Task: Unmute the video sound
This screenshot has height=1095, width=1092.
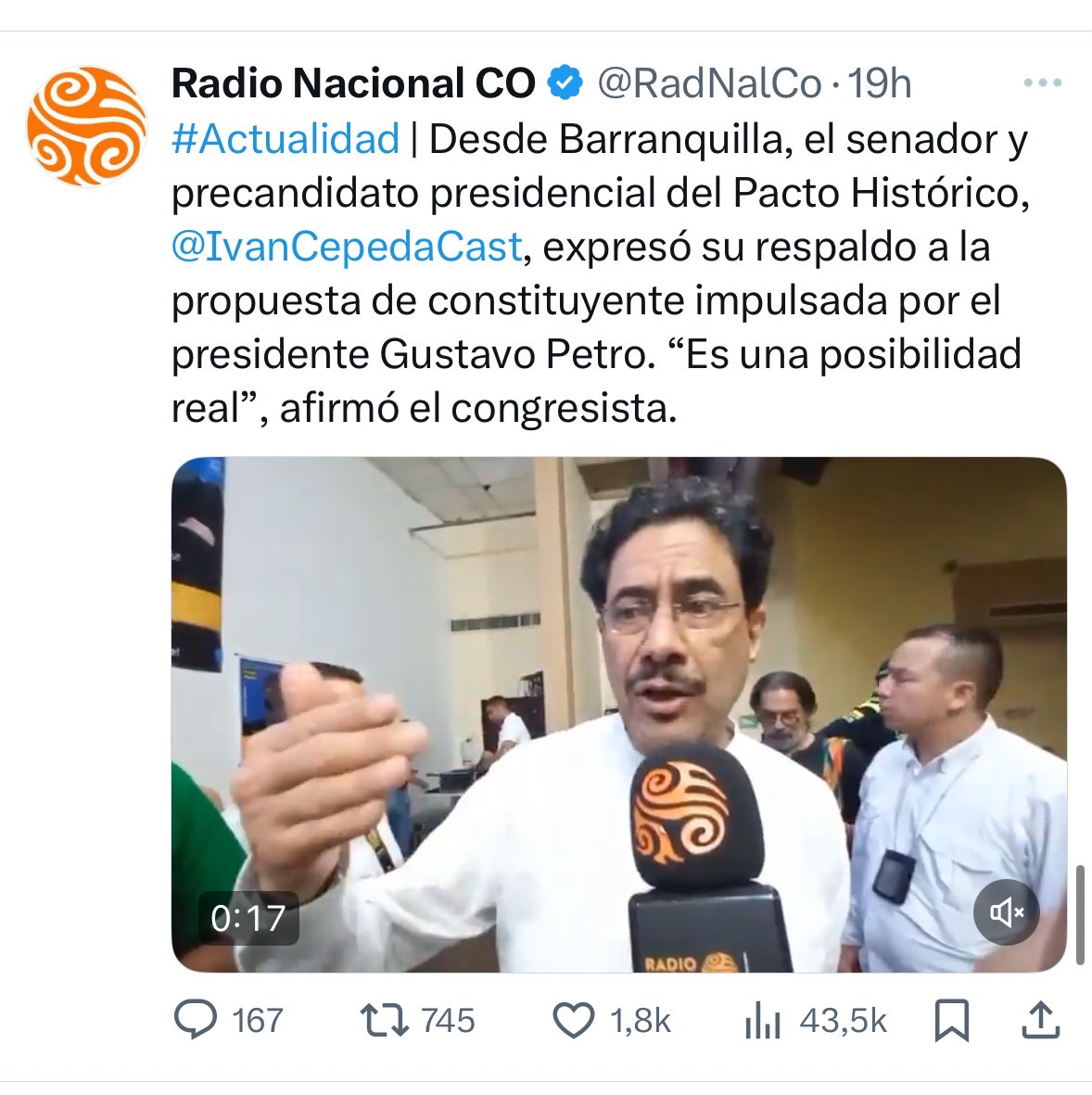Action: [1006, 911]
